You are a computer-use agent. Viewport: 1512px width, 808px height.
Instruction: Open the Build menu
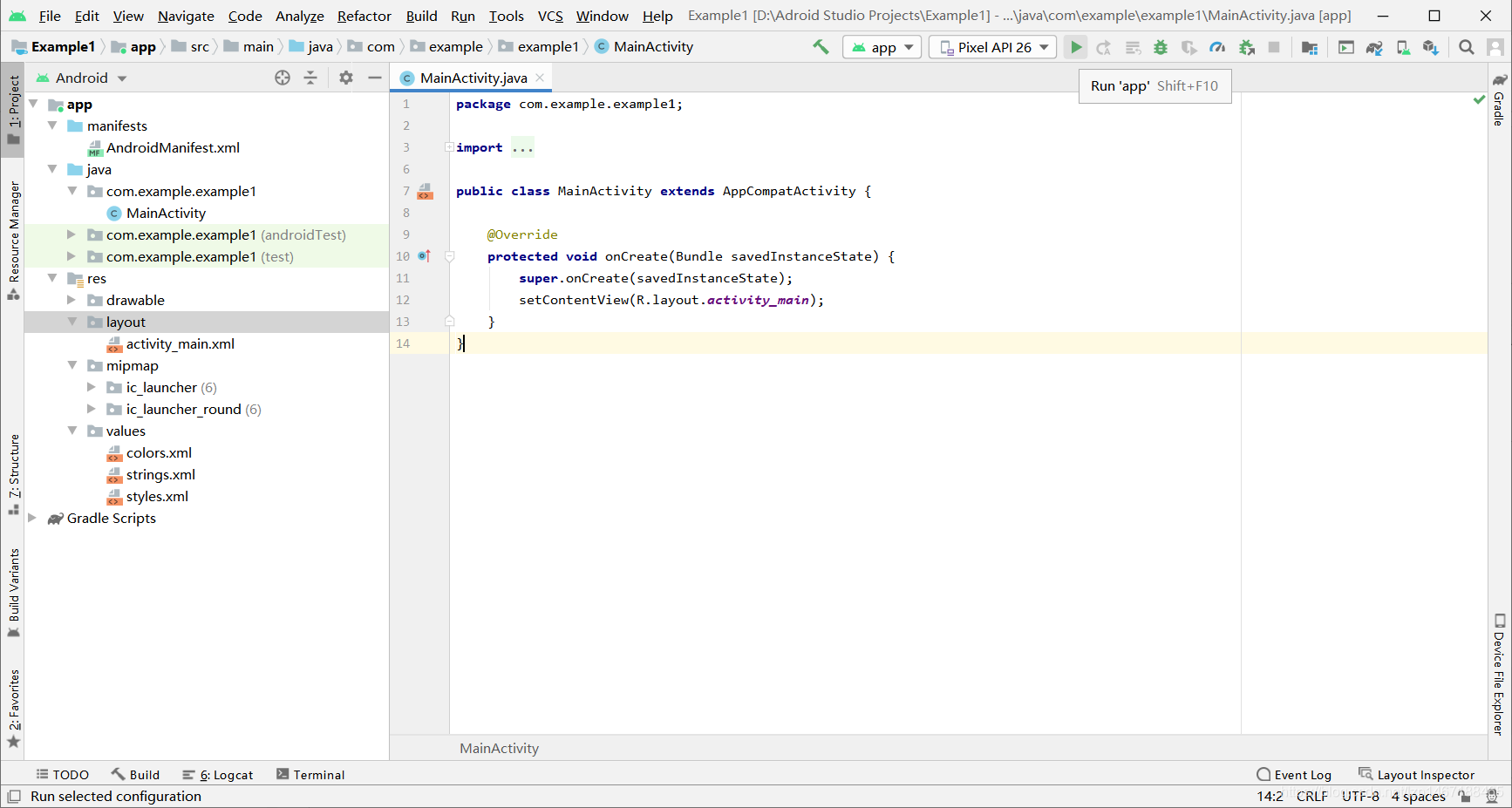click(422, 16)
